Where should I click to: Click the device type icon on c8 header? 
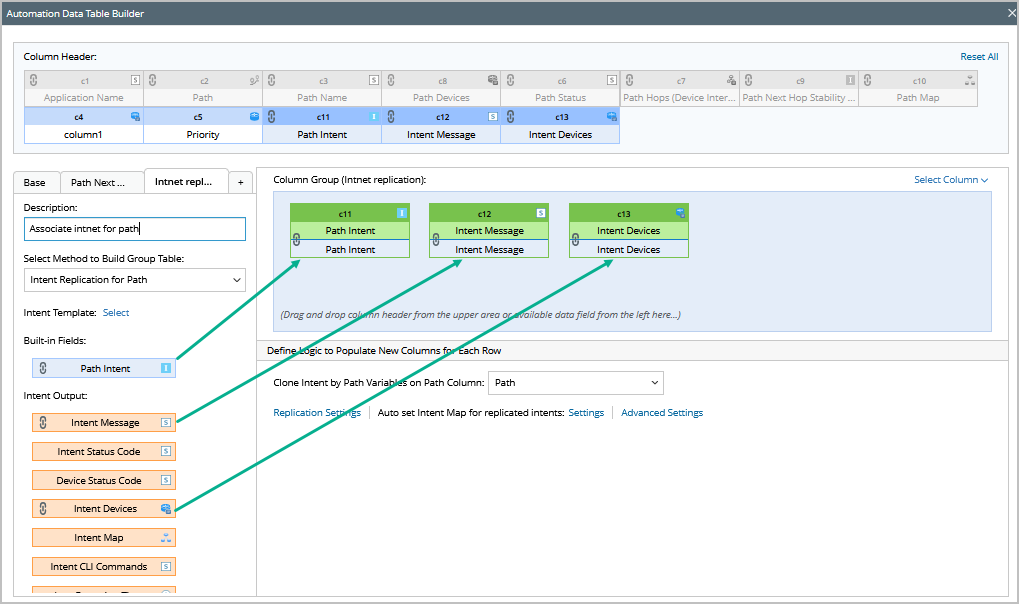pyautogui.click(x=493, y=80)
